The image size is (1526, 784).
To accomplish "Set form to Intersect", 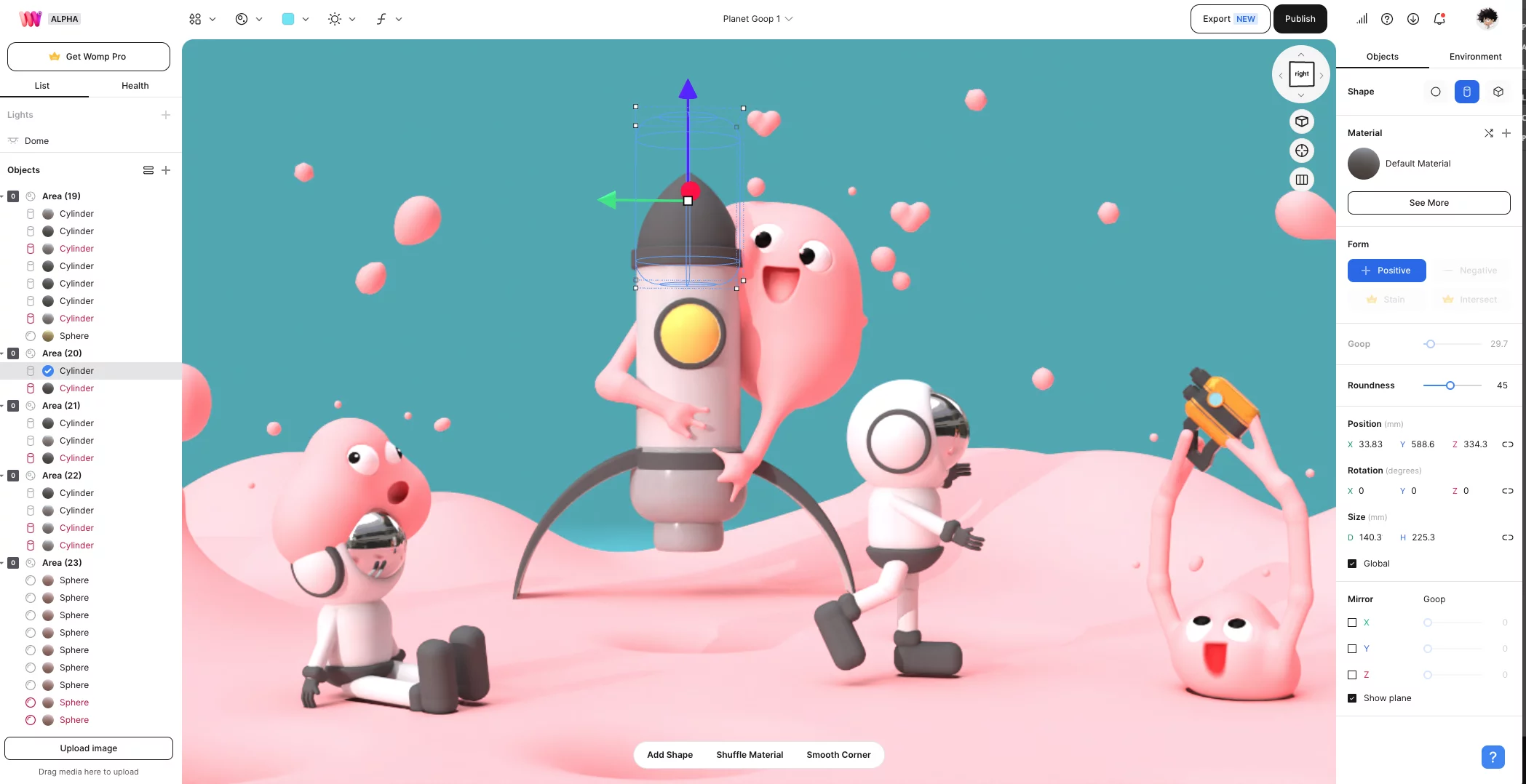I will click(1470, 300).
